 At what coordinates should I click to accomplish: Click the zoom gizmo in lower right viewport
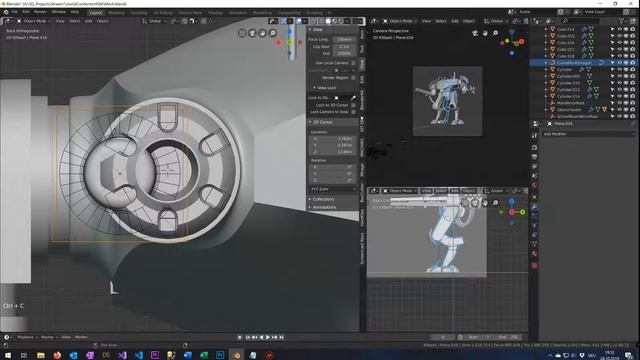495,202
